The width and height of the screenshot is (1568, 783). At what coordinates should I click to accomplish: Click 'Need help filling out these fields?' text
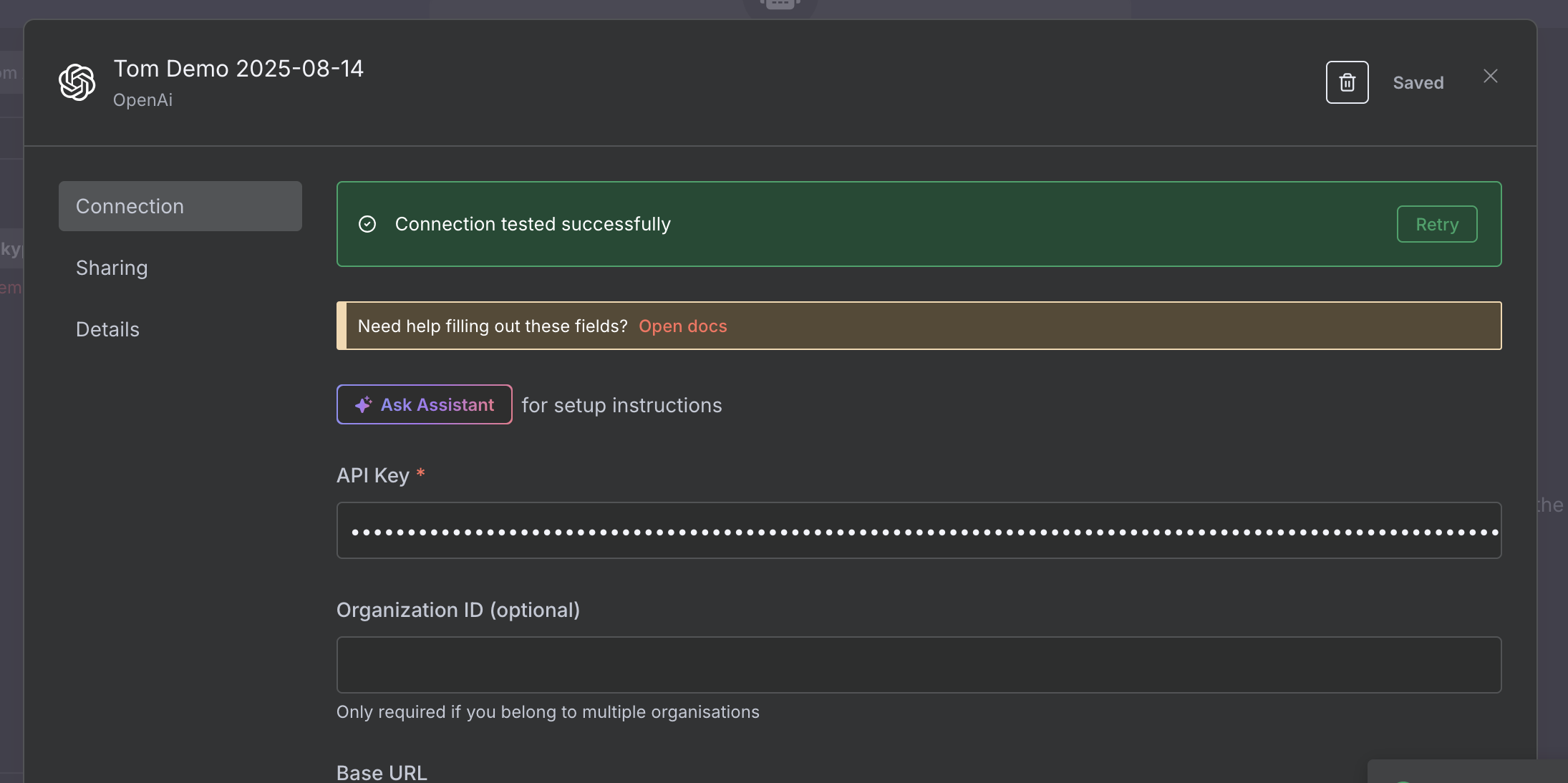(492, 326)
